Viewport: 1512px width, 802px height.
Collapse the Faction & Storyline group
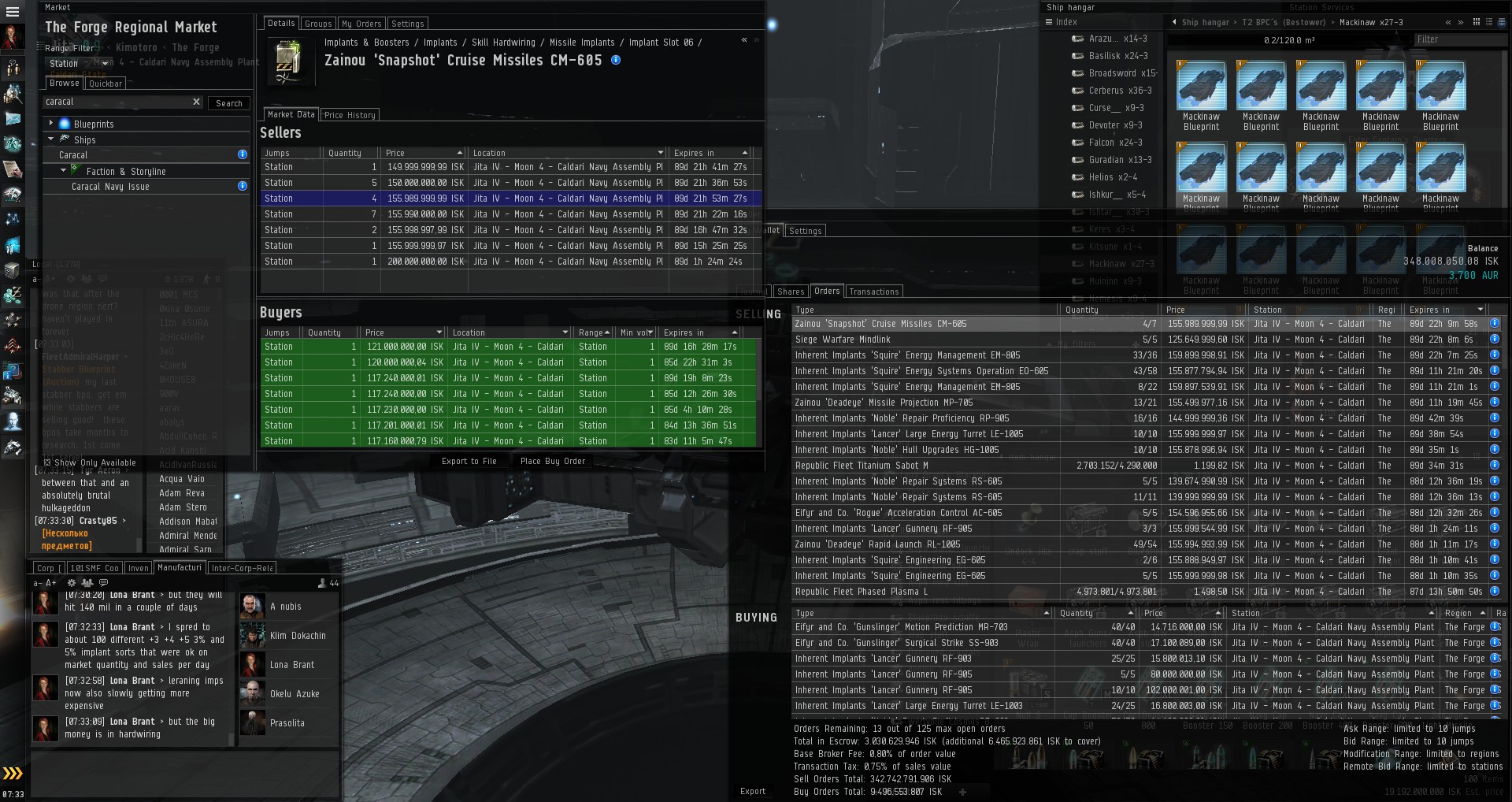coord(64,171)
